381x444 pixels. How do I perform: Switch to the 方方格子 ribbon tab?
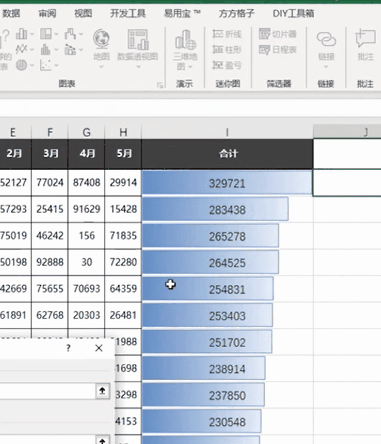pos(236,13)
